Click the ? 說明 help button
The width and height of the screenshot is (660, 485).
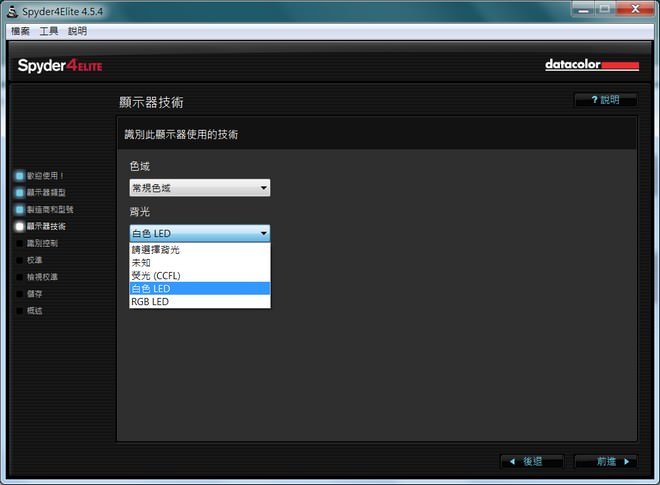(x=605, y=100)
